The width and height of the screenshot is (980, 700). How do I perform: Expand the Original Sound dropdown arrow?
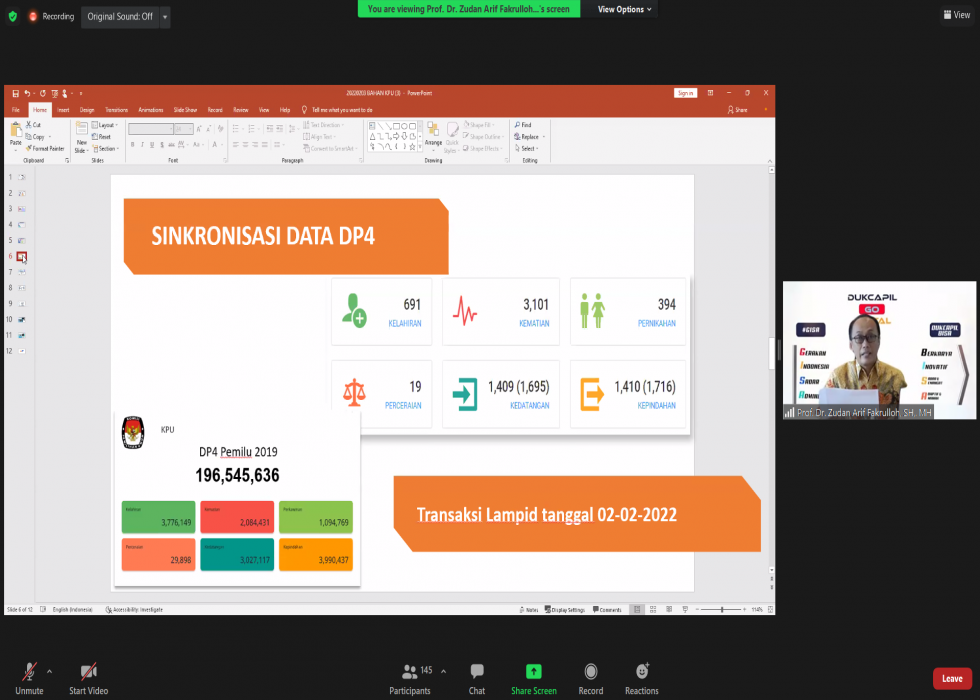(165, 17)
